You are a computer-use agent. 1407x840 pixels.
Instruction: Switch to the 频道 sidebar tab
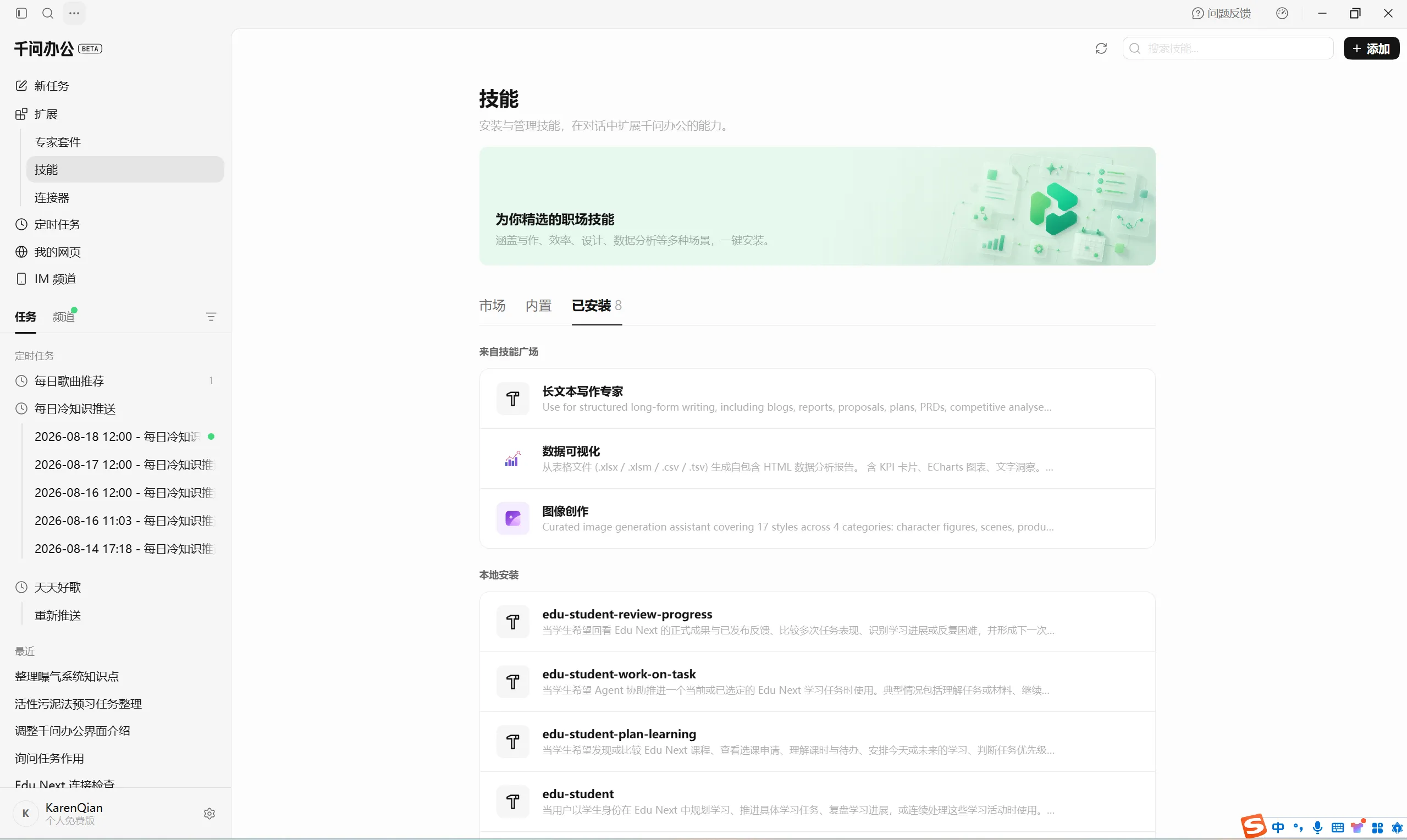63,317
